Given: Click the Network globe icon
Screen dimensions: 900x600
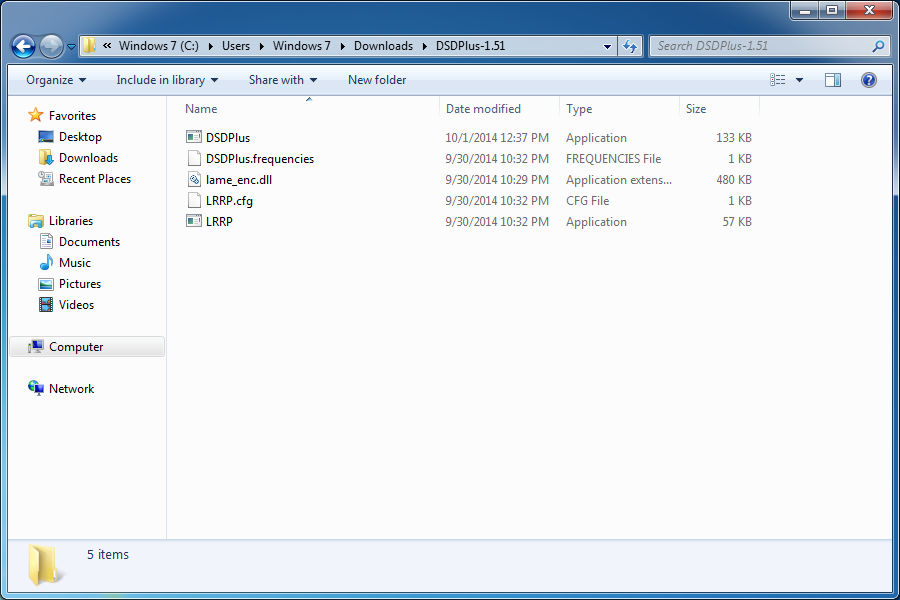Looking at the screenshot, I should (36, 388).
